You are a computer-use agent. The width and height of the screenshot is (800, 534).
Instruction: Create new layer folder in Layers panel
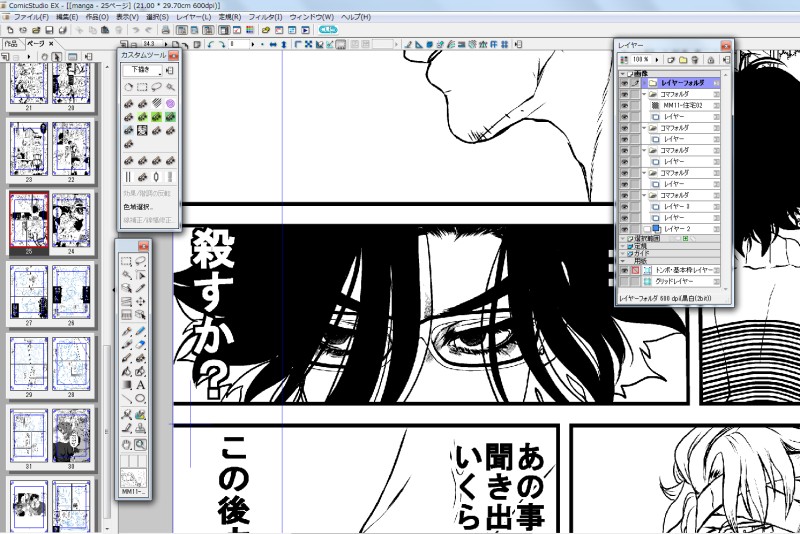pos(683,60)
